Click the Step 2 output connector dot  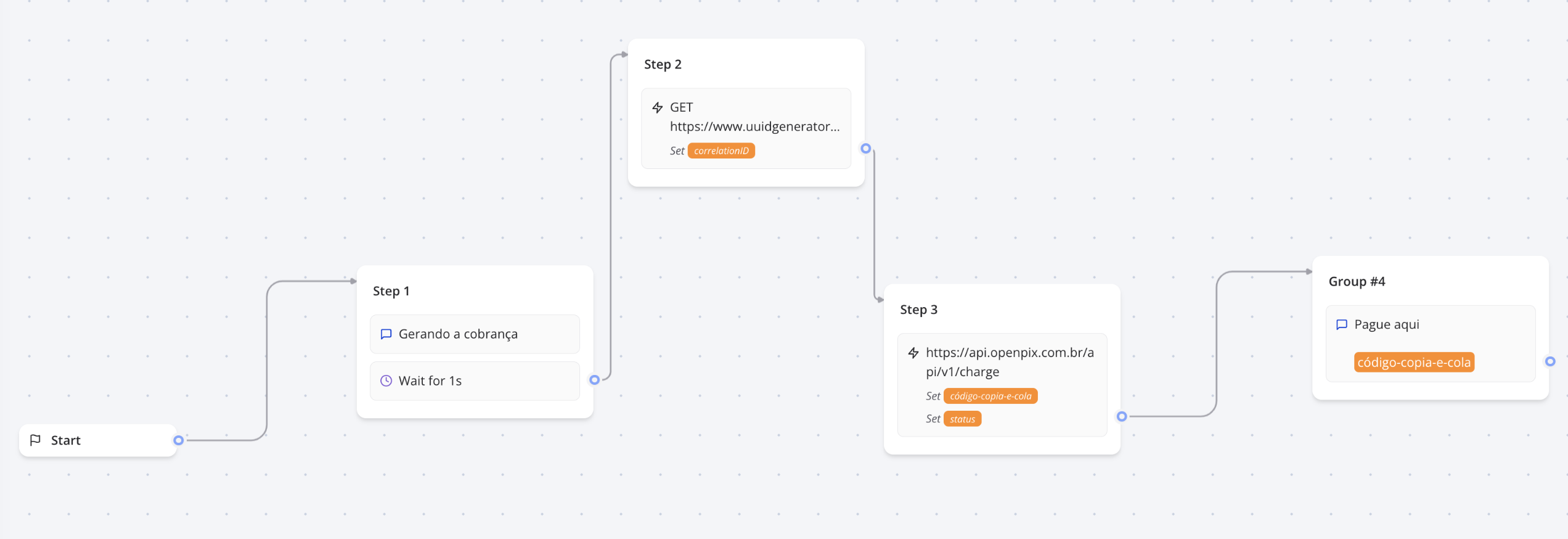(865, 149)
